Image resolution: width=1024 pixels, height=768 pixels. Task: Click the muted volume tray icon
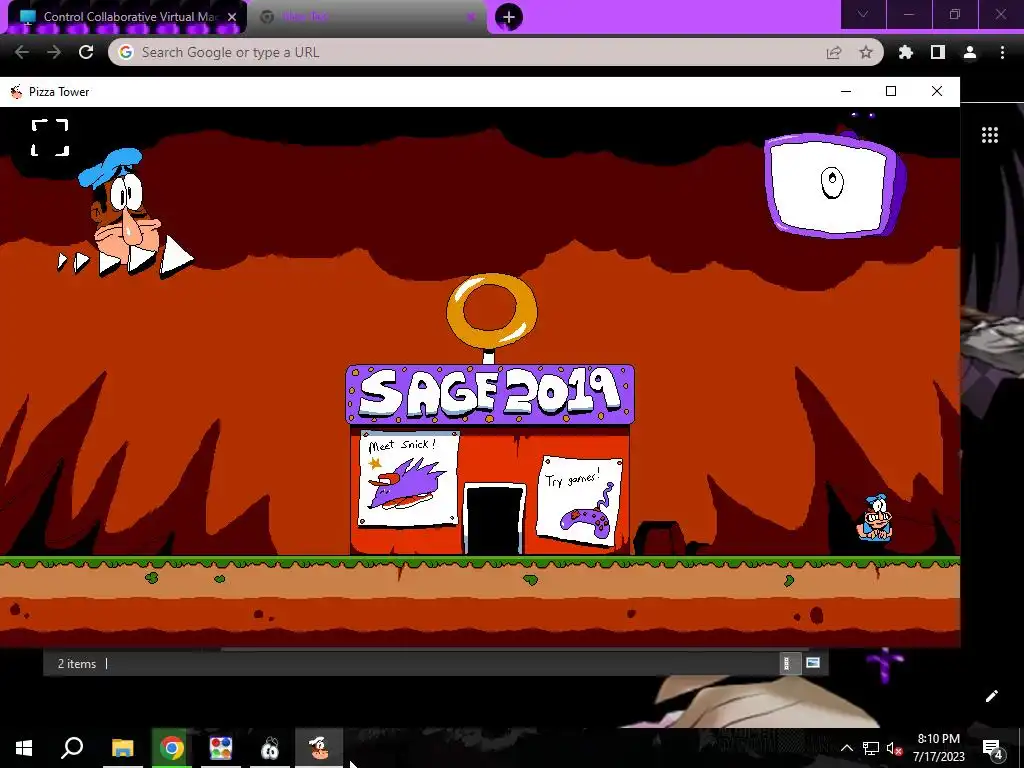pyautogui.click(x=894, y=748)
